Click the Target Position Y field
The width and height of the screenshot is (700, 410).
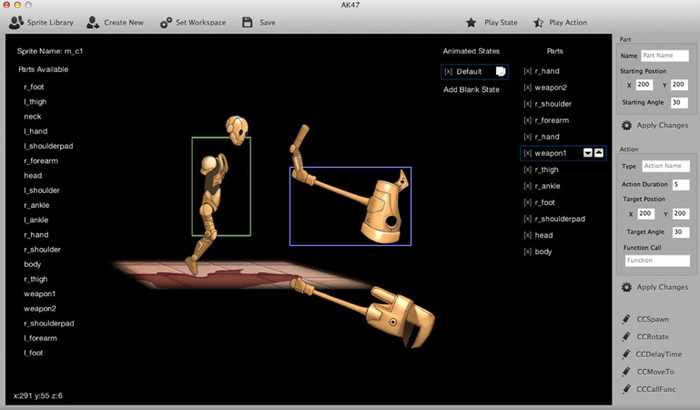(x=680, y=214)
